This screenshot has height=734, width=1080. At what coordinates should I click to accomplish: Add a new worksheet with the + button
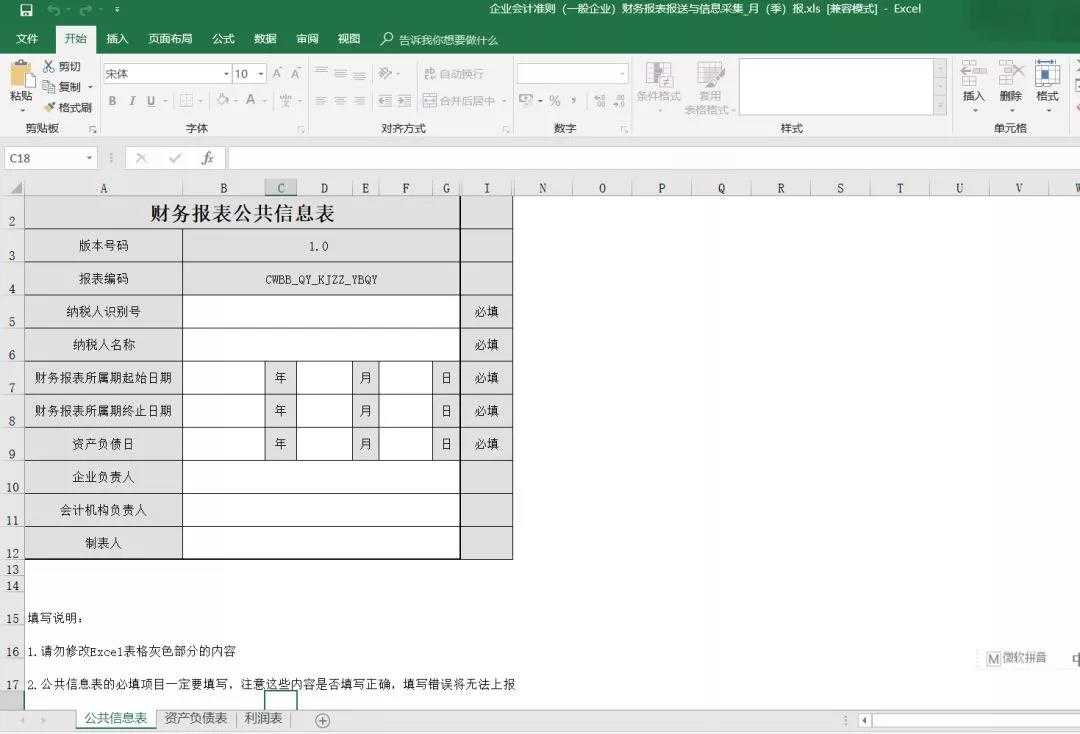tap(322, 719)
